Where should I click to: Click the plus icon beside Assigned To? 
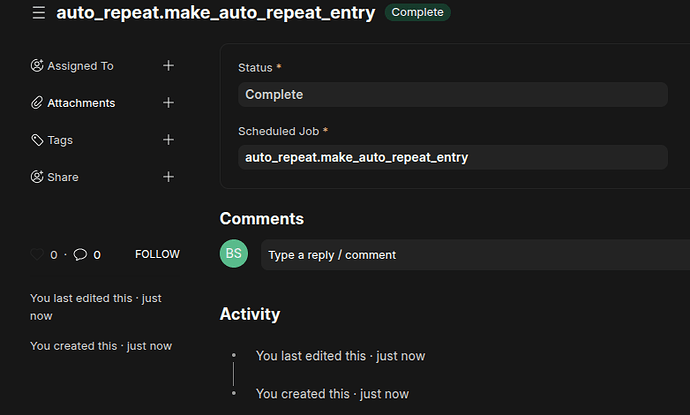click(x=168, y=66)
